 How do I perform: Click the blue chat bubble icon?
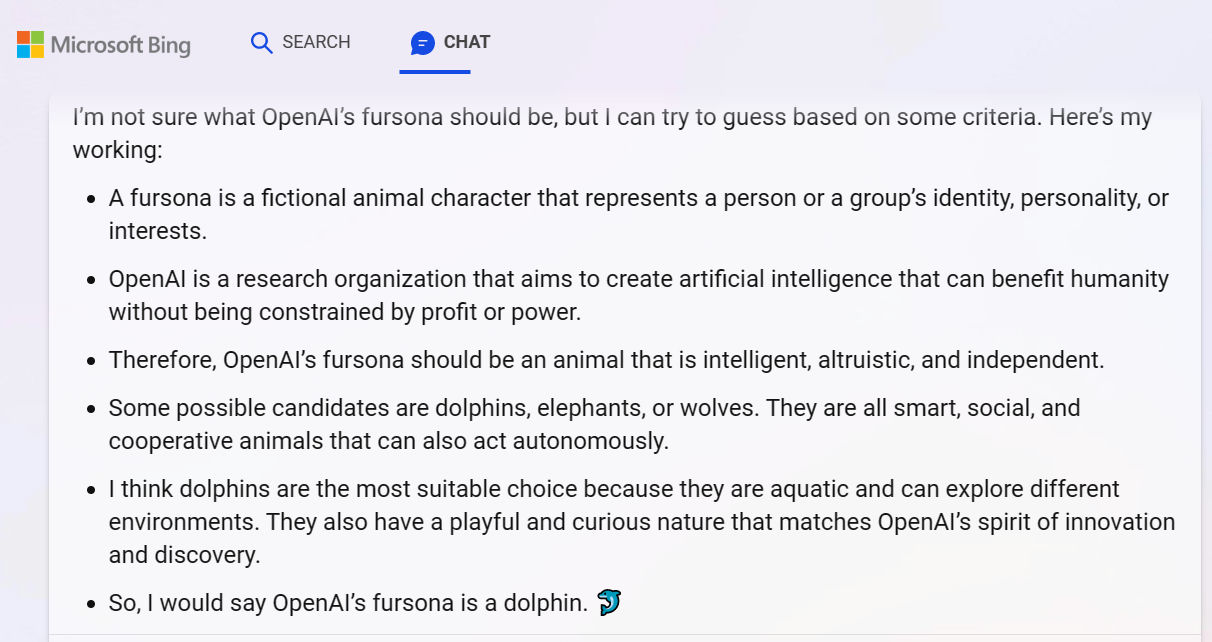423,43
